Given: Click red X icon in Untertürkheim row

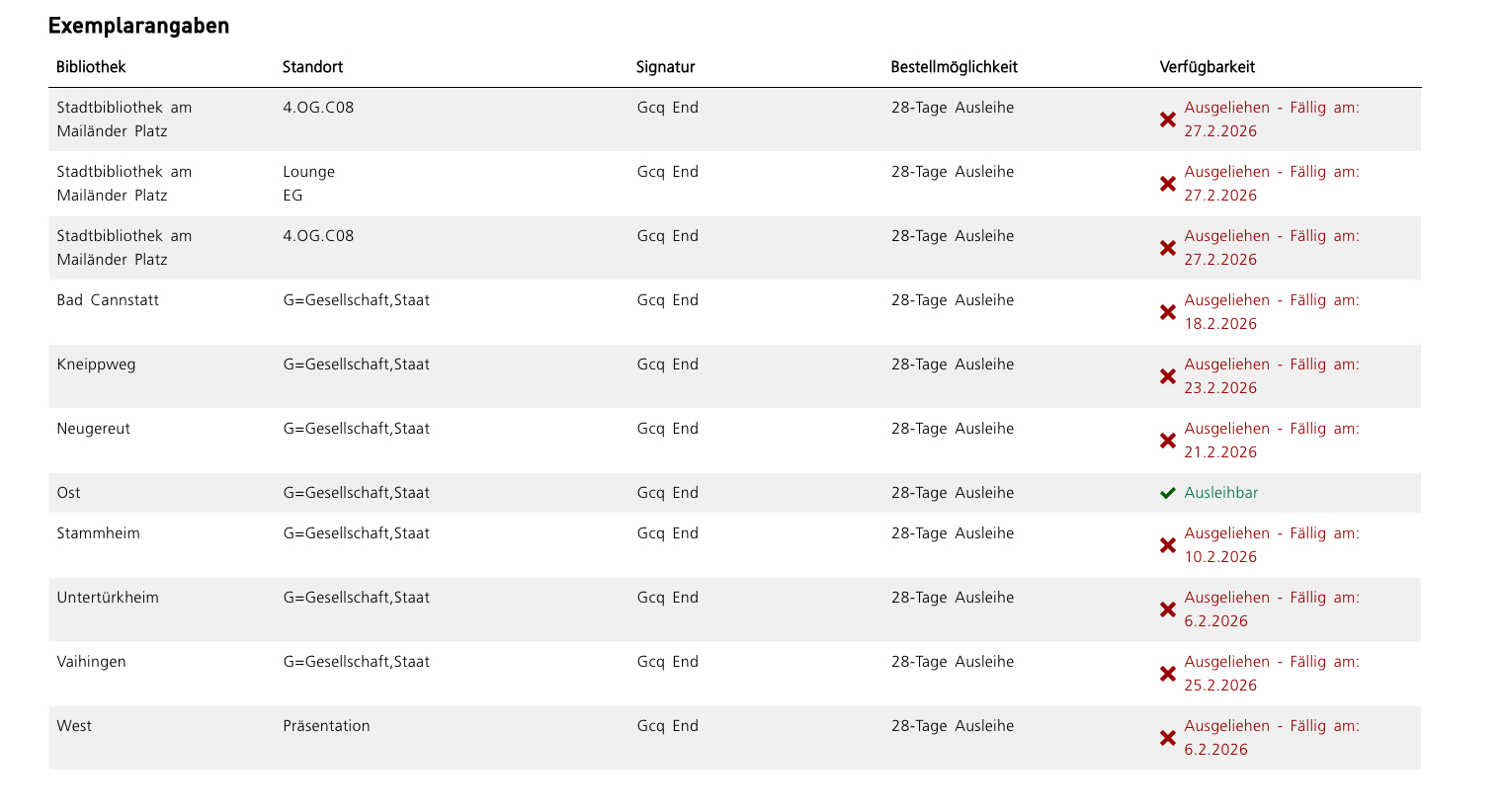Looking at the screenshot, I should (1167, 609).
